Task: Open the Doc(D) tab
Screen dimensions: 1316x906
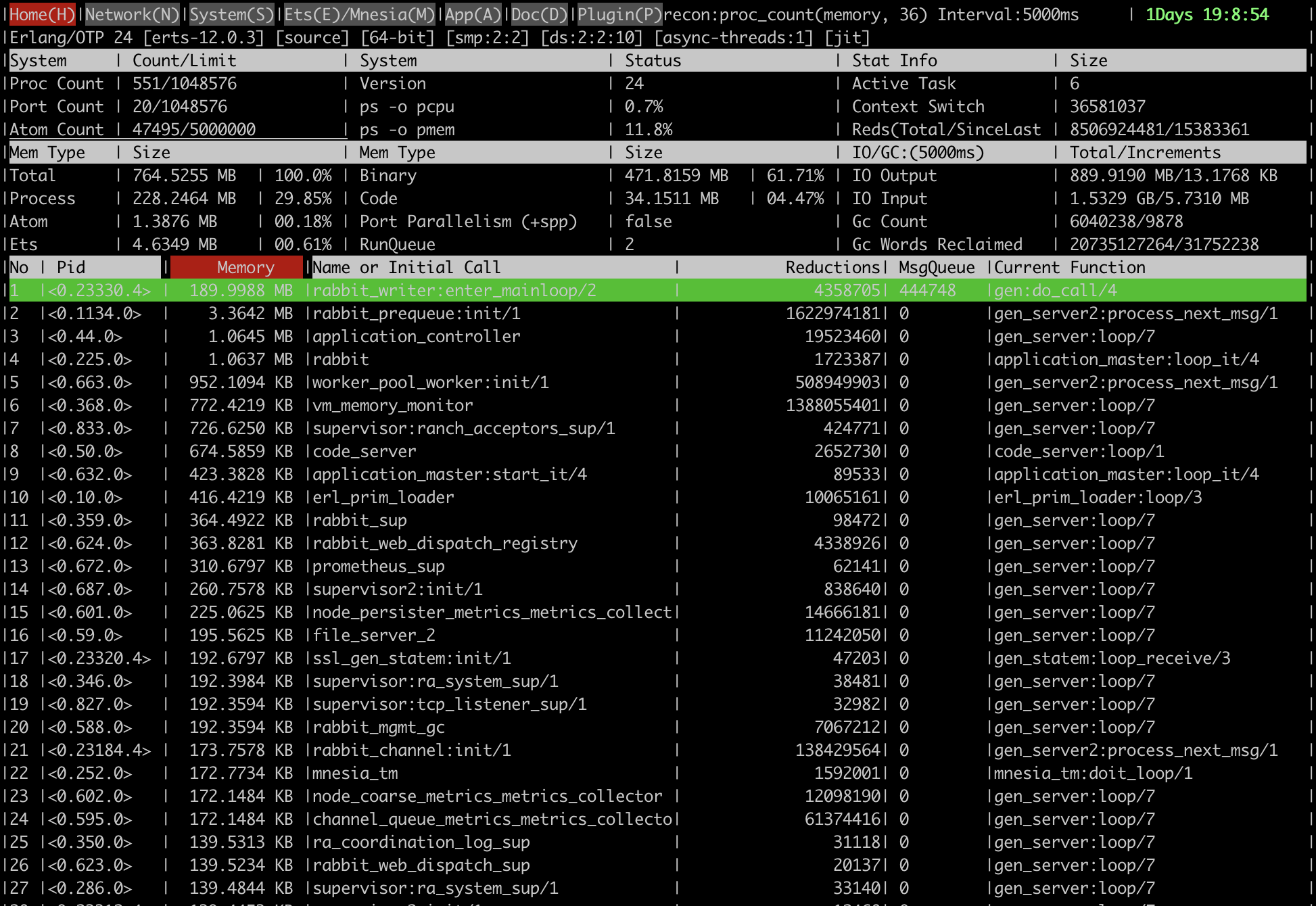Action: point(539,14)
